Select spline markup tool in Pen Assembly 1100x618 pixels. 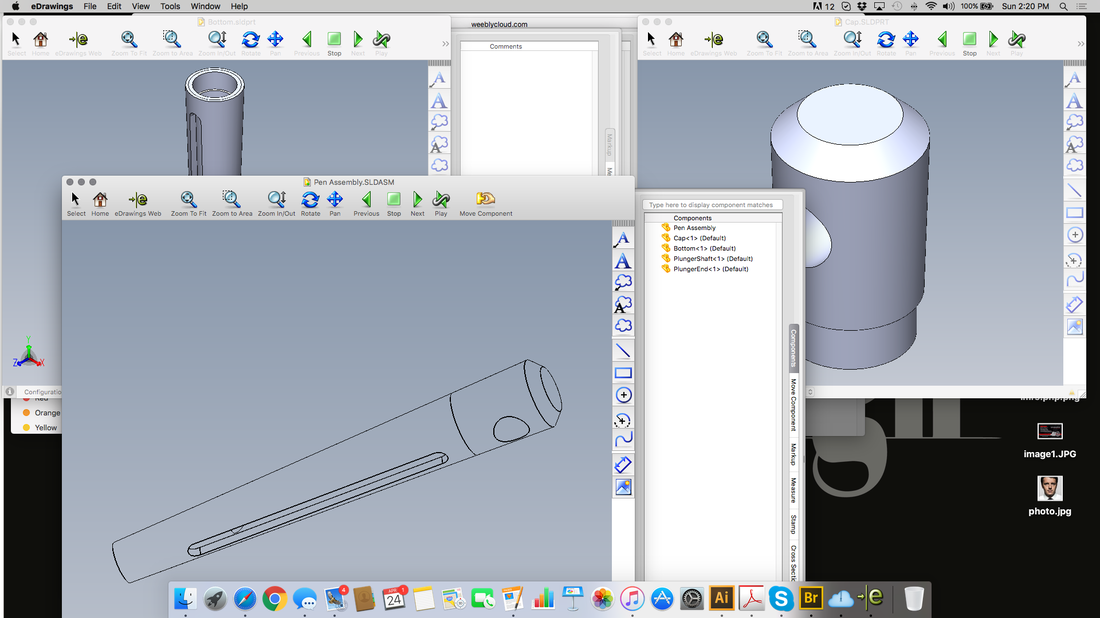click(622, 441)
